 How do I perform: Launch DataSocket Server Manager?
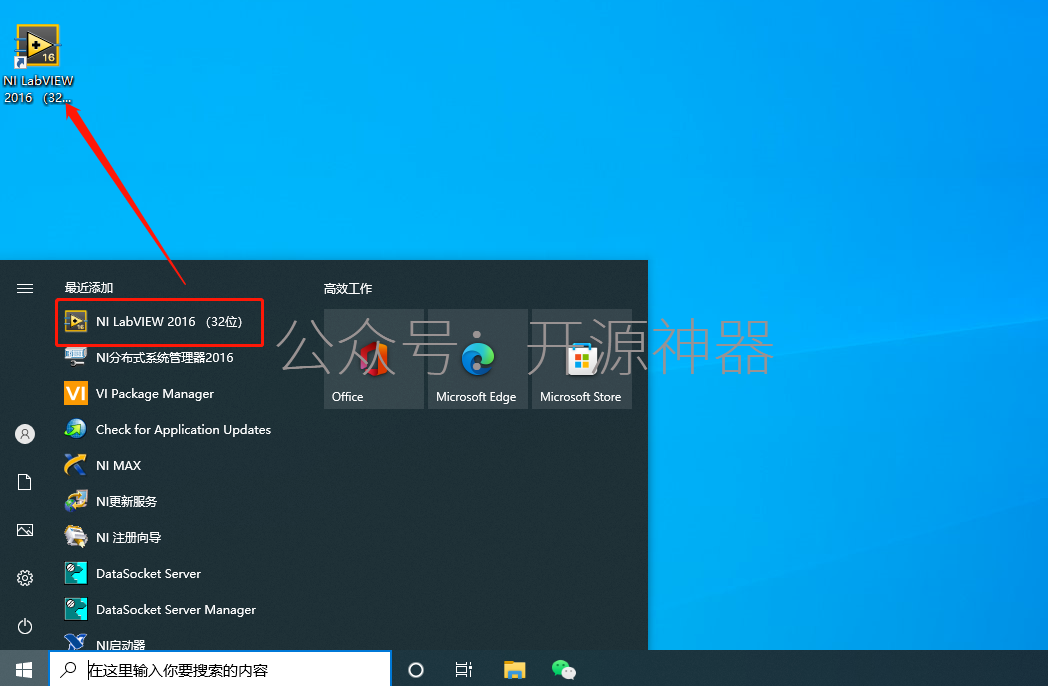click(x=160, y=610)
